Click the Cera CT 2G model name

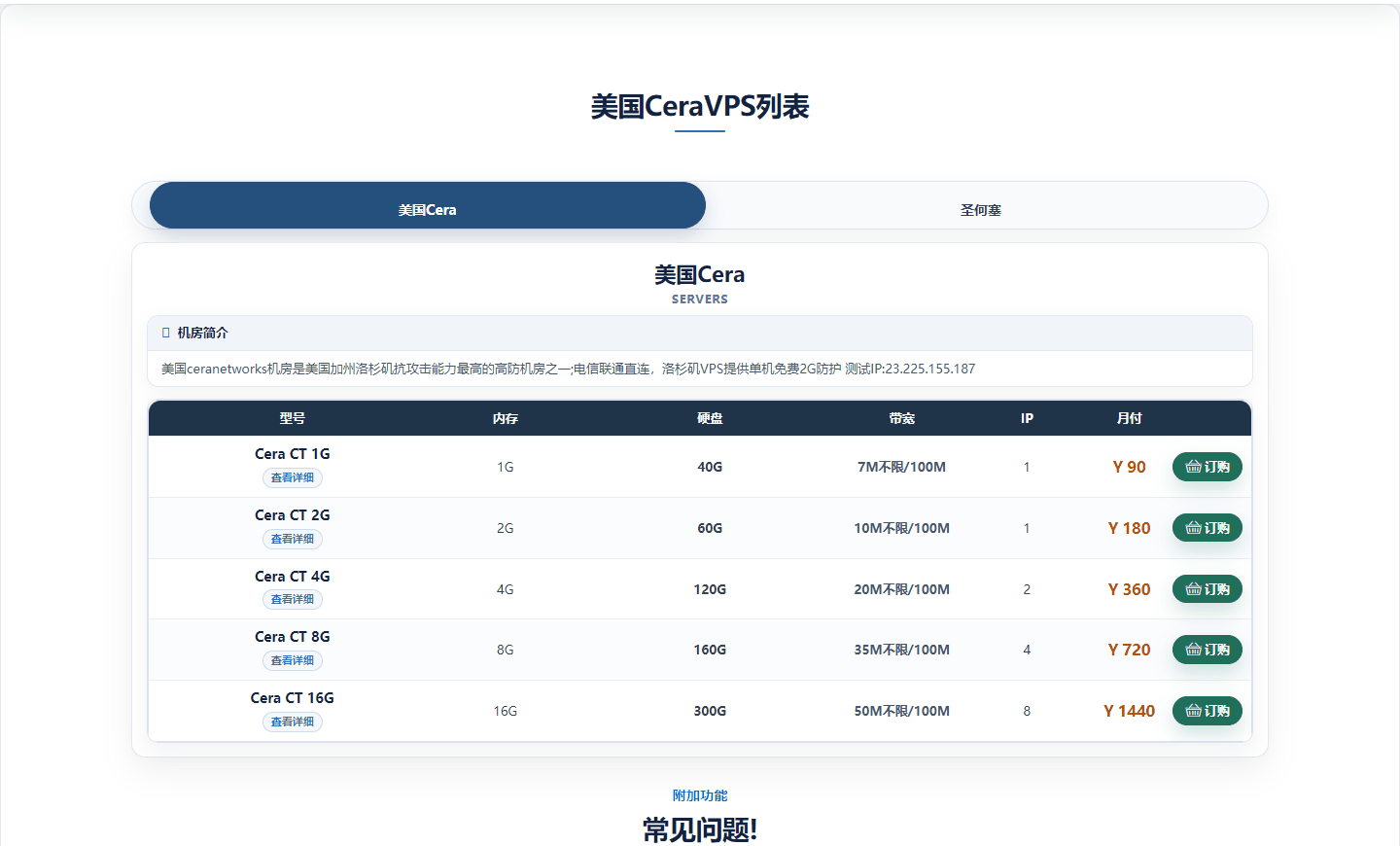pyautogui.click(x=293, y=515)
